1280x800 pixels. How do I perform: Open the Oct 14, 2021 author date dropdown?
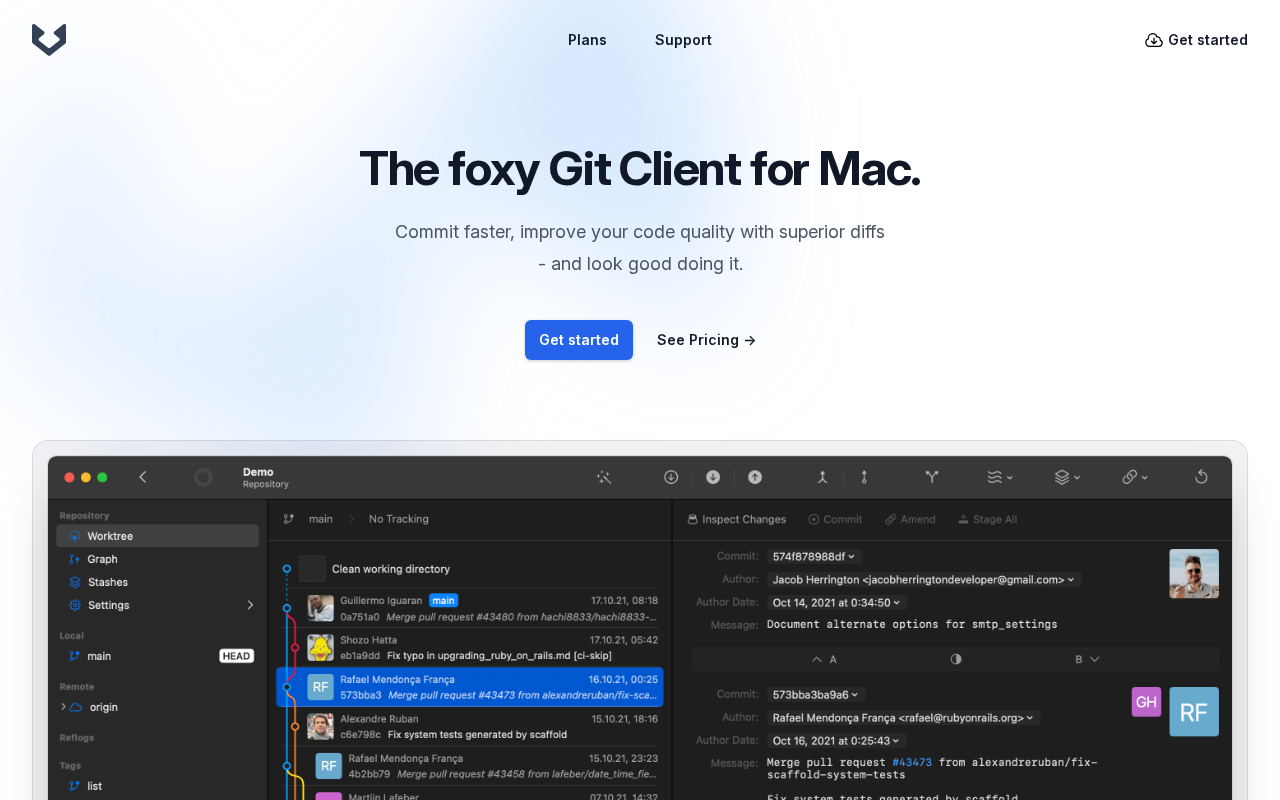click(x=838, y=602)
